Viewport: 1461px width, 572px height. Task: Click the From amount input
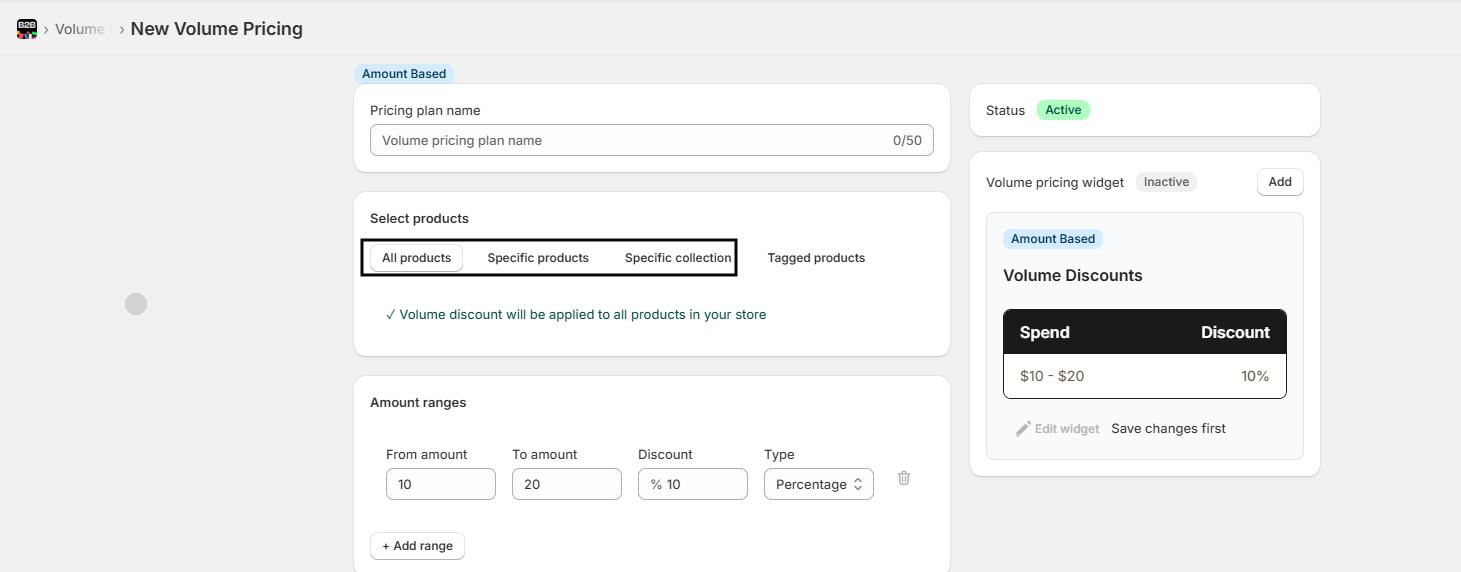[x=440, y=484]
